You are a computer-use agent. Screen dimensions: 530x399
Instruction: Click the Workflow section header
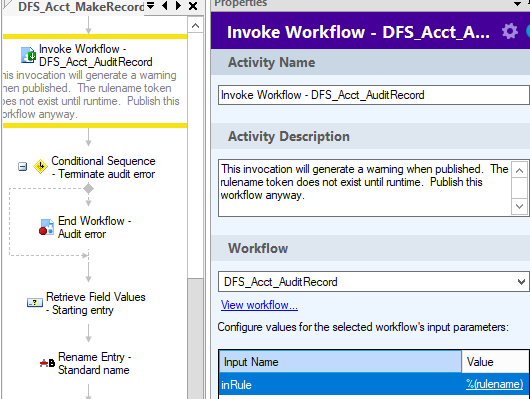pos(370,248)
